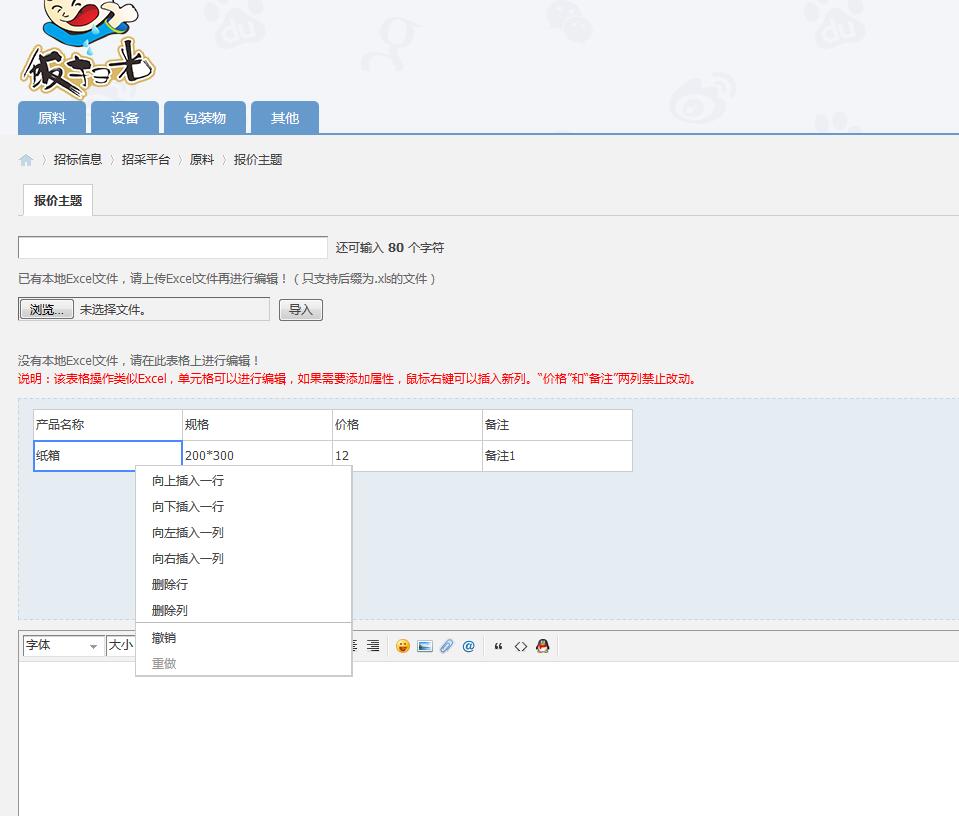This screenshot has width=959, height=816.
Task: Open the 字体 font dropdown
Action: point(63,646)
